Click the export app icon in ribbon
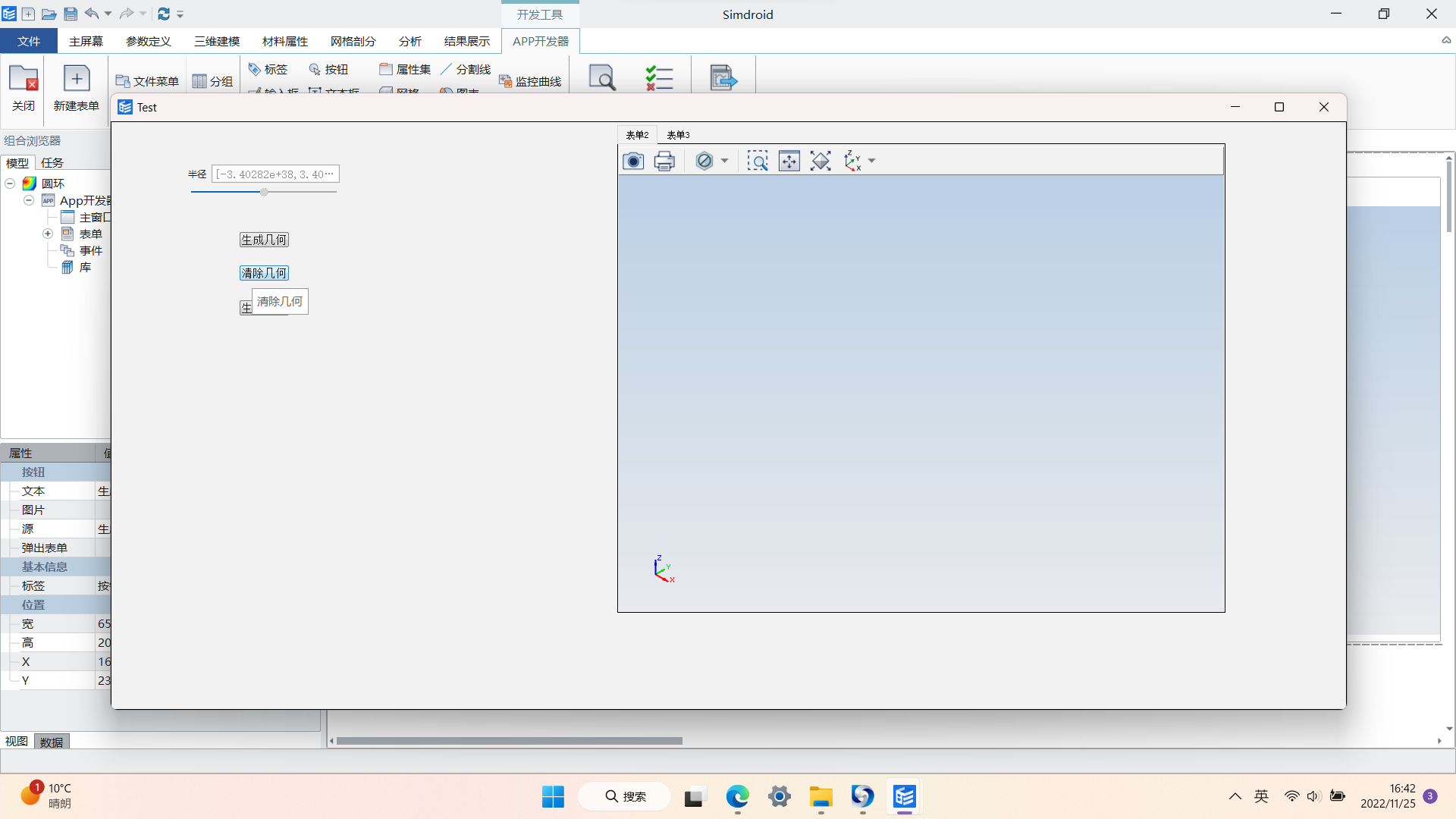The height and width of the screenshot is (819, 1456). 723,77
